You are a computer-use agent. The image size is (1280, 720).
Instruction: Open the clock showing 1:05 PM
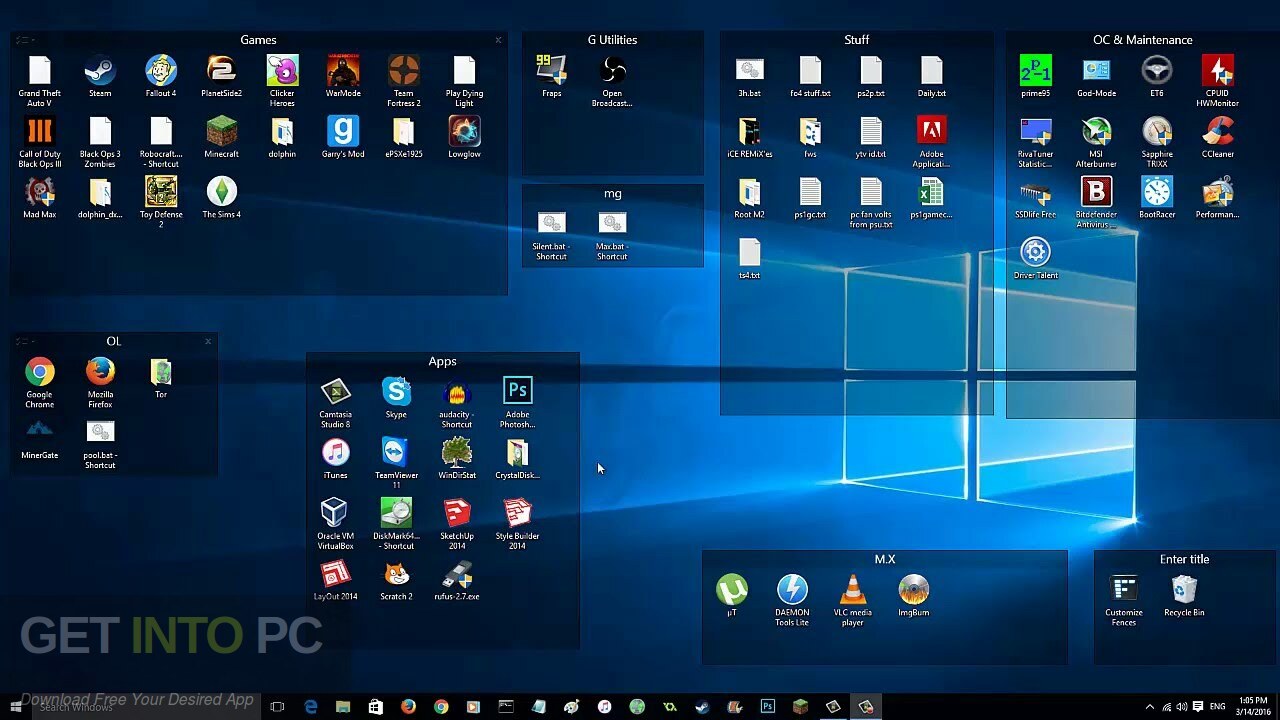[x=1251, y=707]
